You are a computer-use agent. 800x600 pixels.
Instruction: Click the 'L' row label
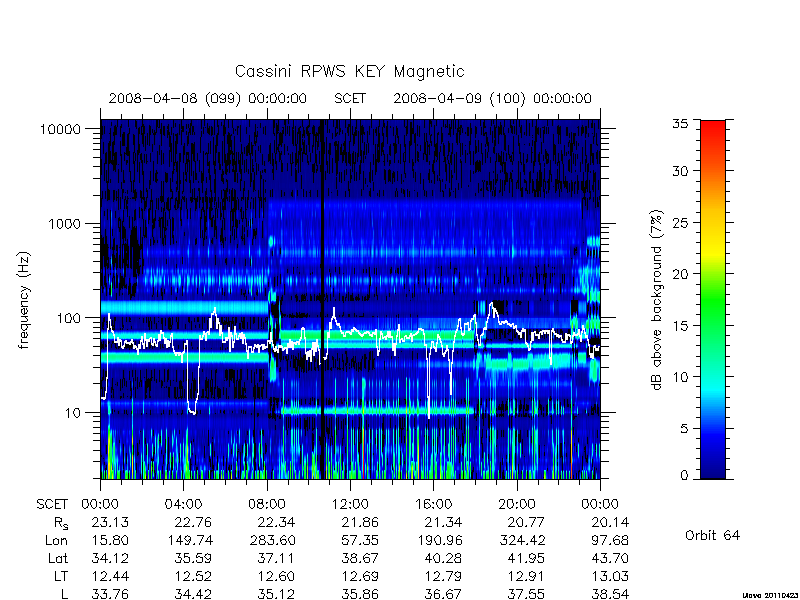[64, 594]
